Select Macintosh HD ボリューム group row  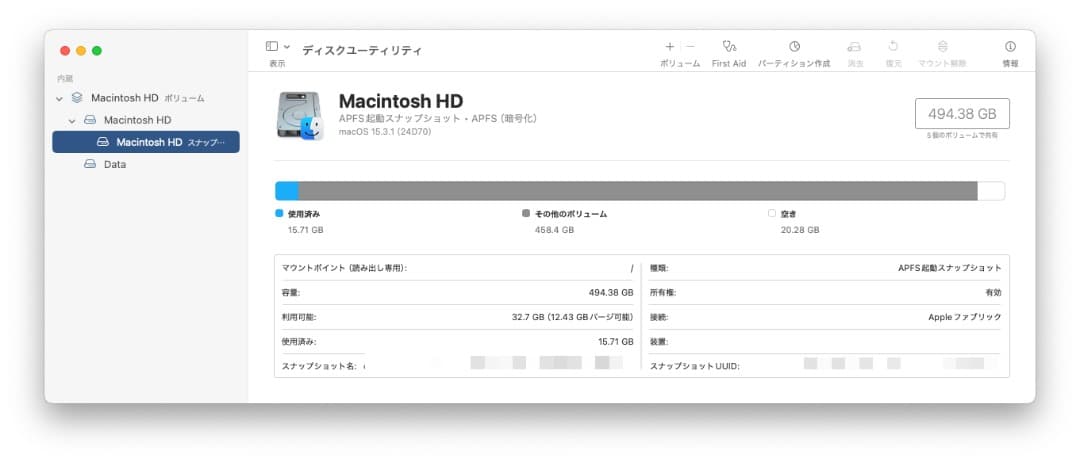(146, 98)
